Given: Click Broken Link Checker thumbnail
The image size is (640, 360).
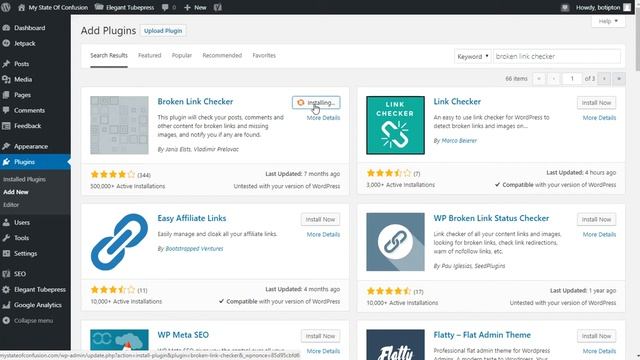Looking at the screenshot, I should click(x=119, y=125).
